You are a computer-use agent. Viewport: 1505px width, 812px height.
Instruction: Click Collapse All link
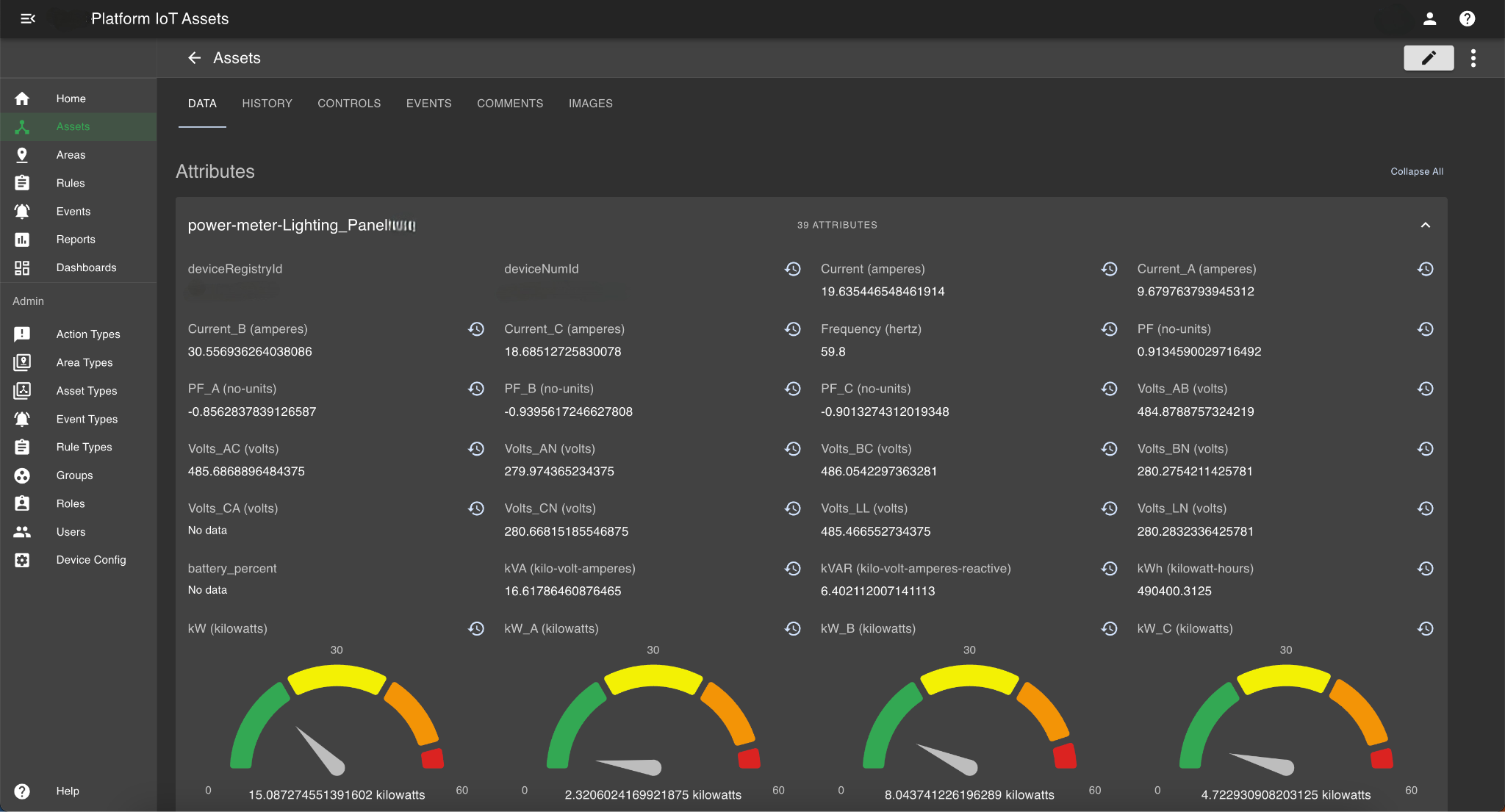pyautogui.click(x=1416, y=171)
